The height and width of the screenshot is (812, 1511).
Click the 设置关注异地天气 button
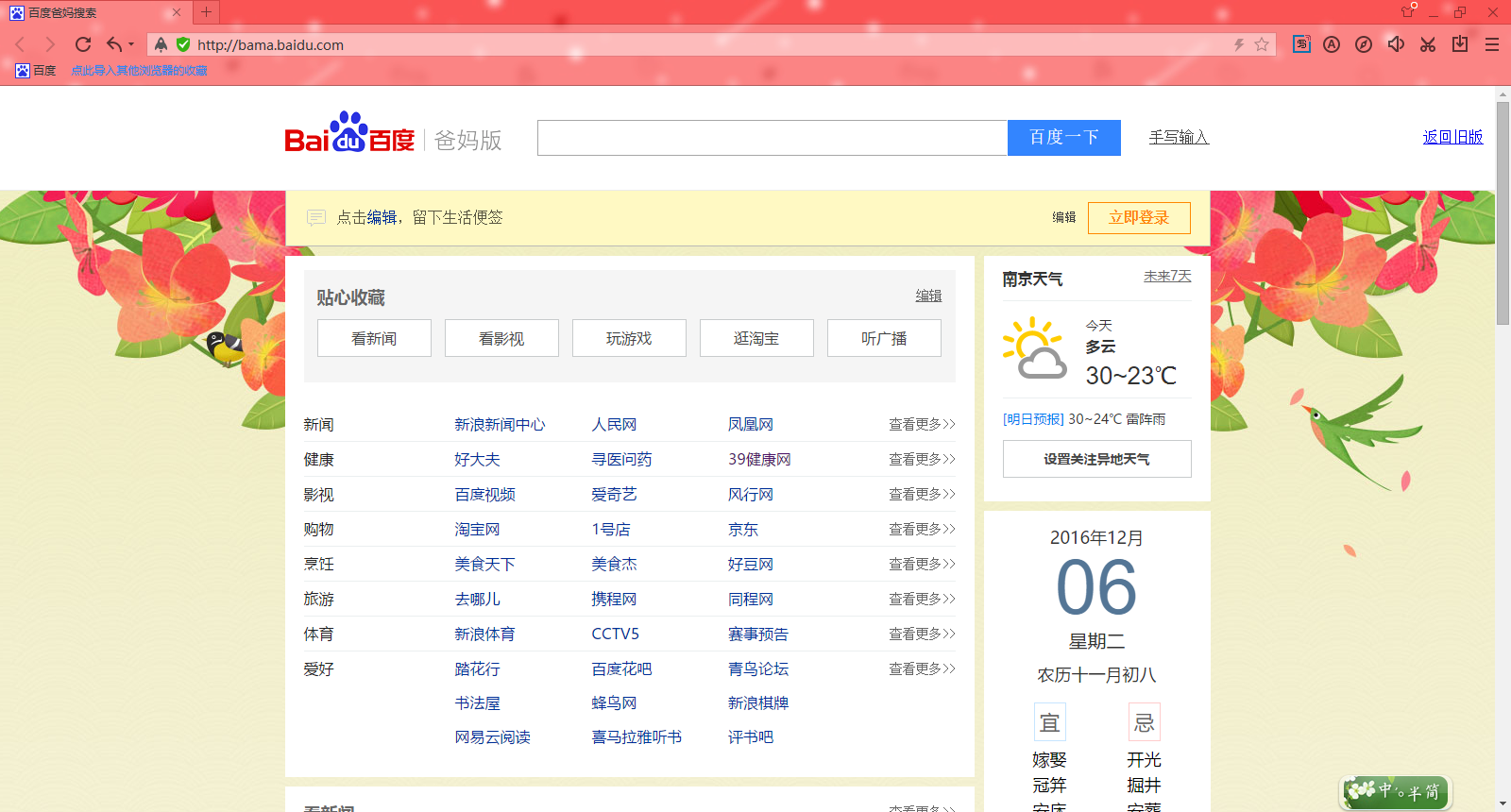tap(1097, 459)
